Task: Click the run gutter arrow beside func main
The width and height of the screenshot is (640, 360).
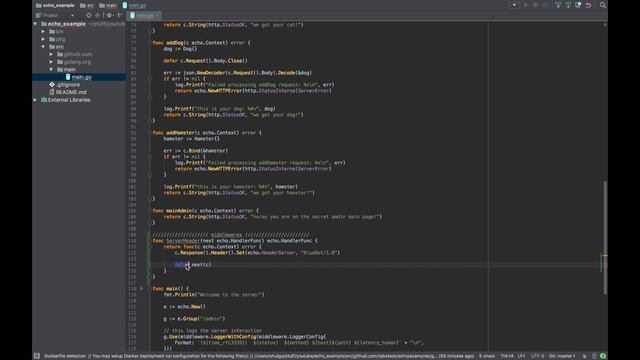Action: [142, 289]
